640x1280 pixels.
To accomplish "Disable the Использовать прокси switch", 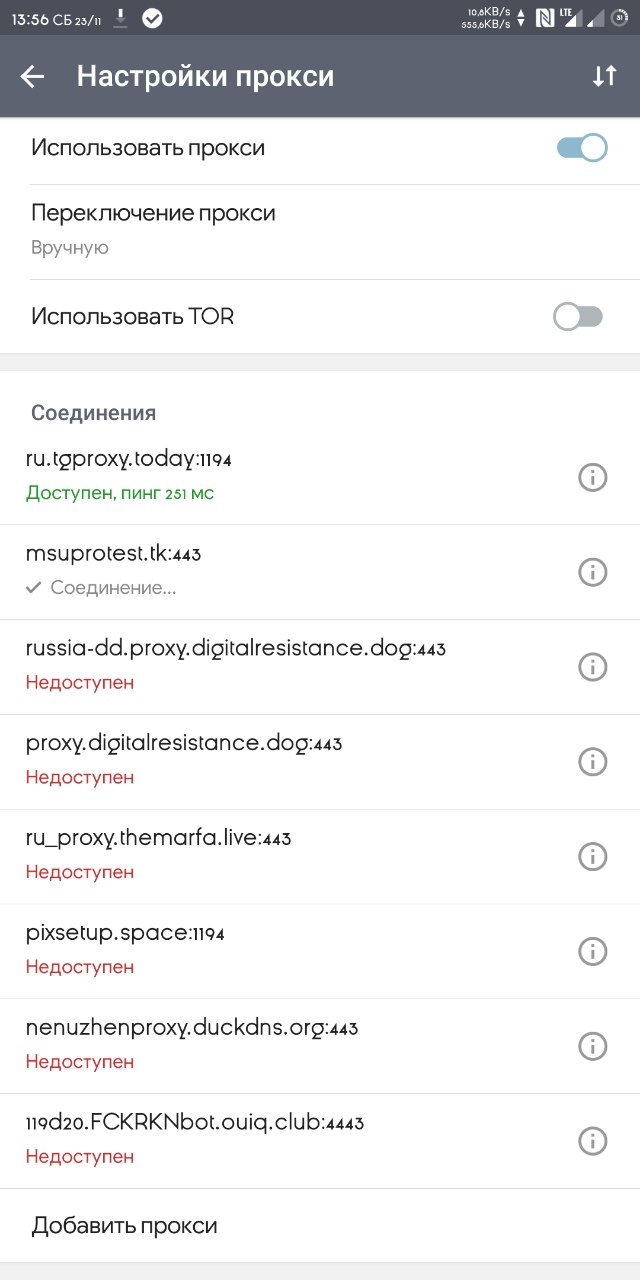I will pos(582,148).
